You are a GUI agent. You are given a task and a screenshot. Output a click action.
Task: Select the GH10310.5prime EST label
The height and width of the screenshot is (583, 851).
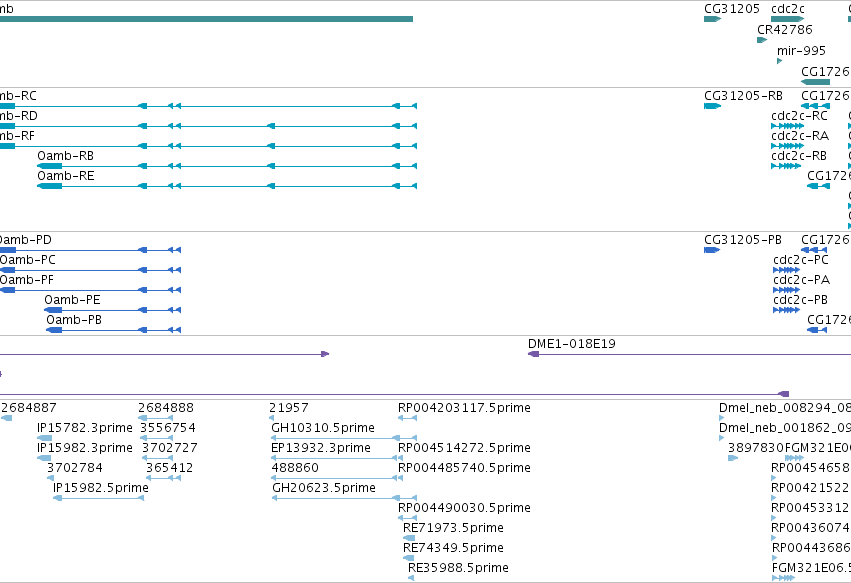coord(323,428)
